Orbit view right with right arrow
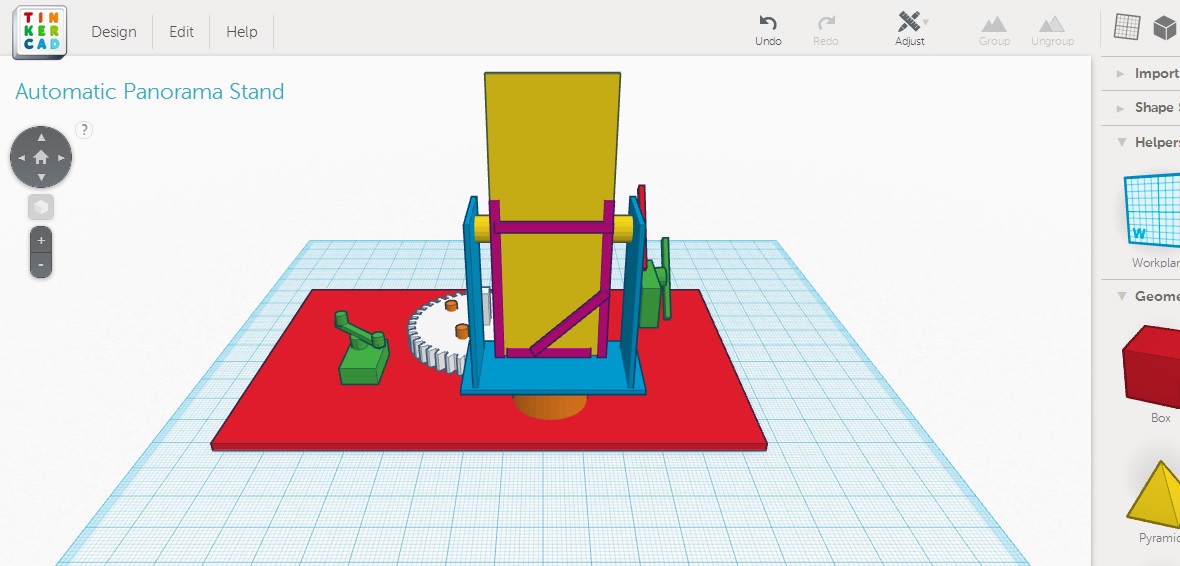 61,157
